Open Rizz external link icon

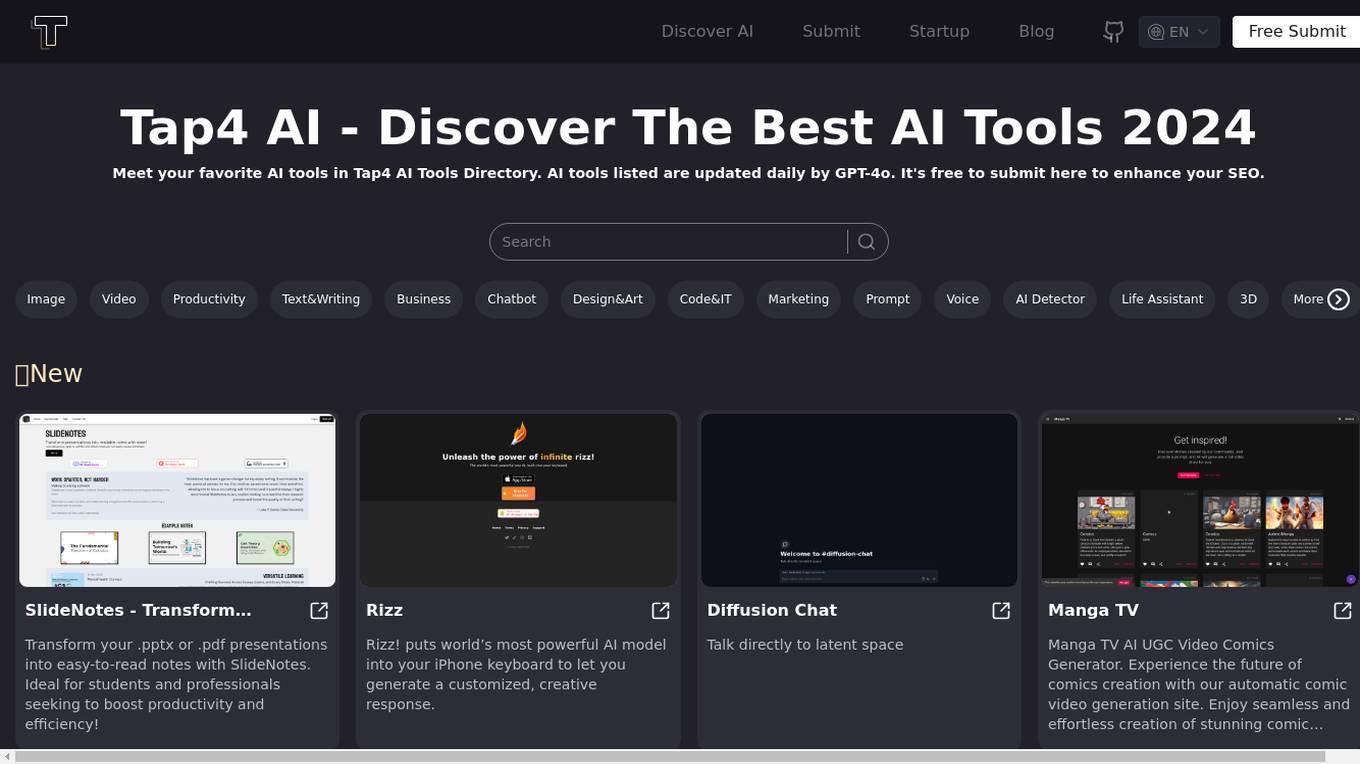coord(660,610)
